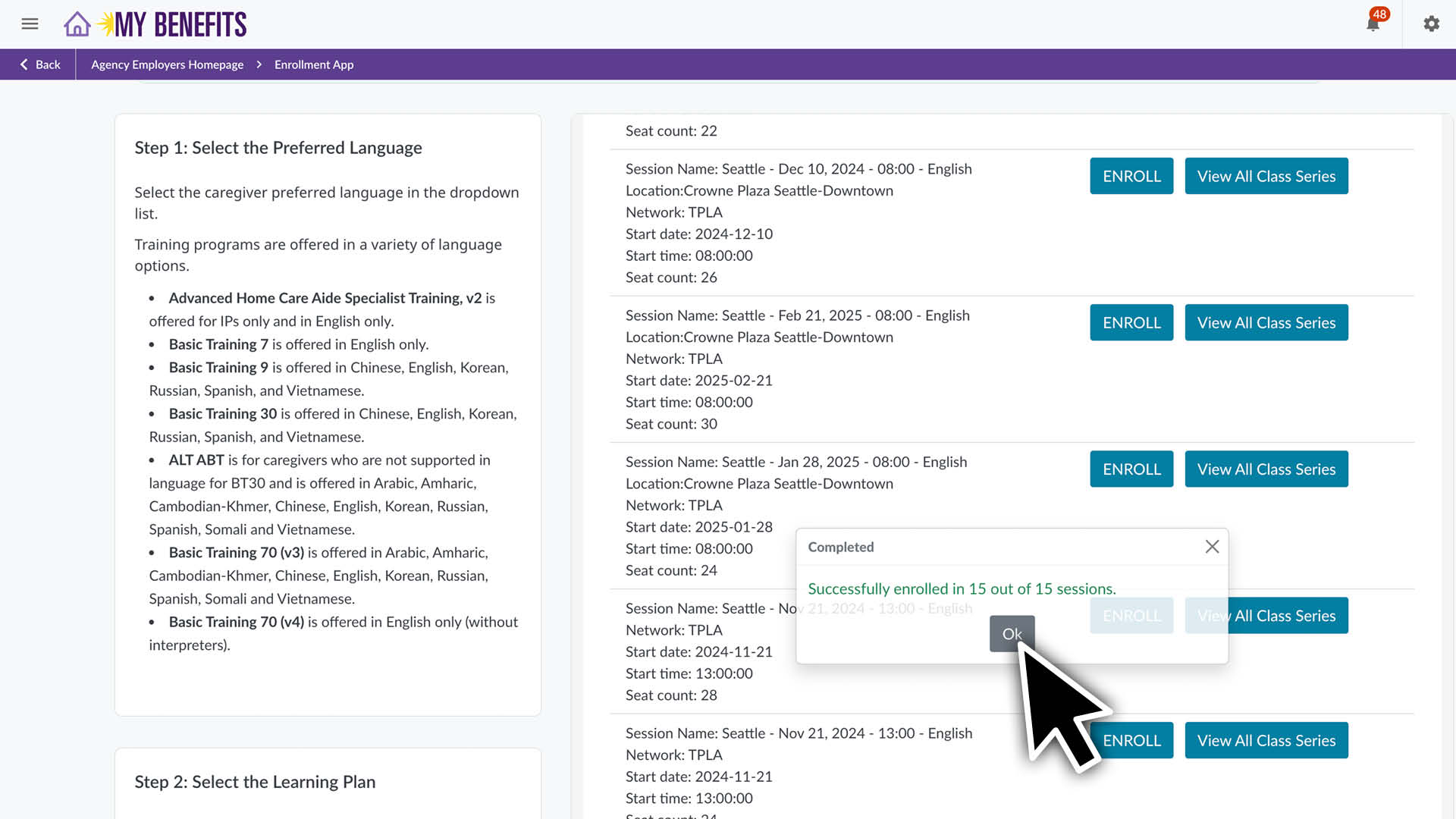This screenshot has width=1456, height=819.
Task: View All Class Series for Feb 21 session
Action: click(1266, 322)
